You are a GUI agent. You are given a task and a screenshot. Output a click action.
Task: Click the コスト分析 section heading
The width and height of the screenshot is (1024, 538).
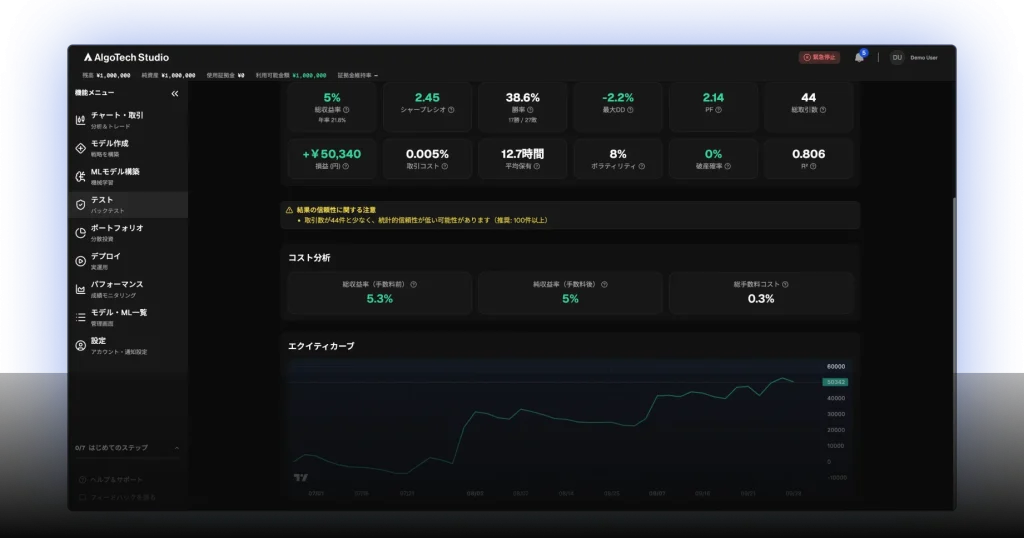309,258
